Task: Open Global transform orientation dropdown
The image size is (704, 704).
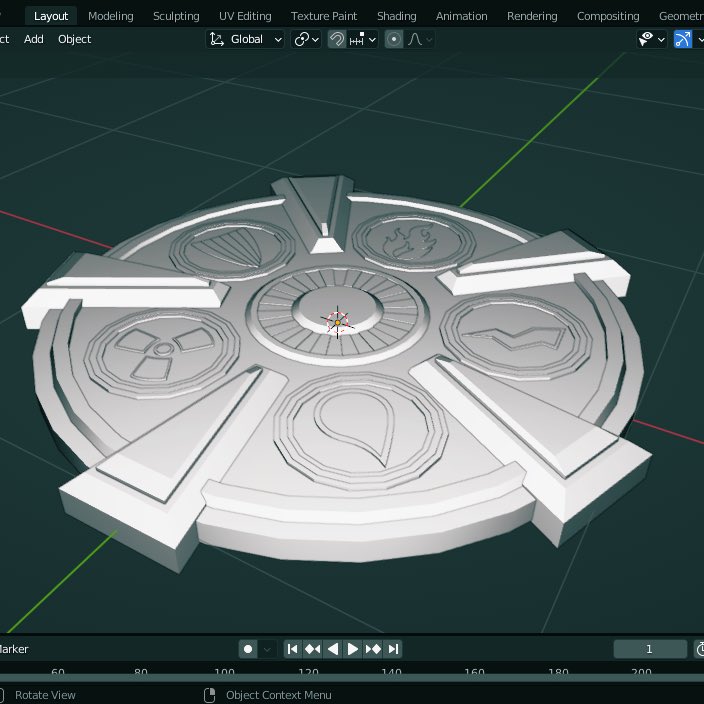Action: (x=245, y=40)
